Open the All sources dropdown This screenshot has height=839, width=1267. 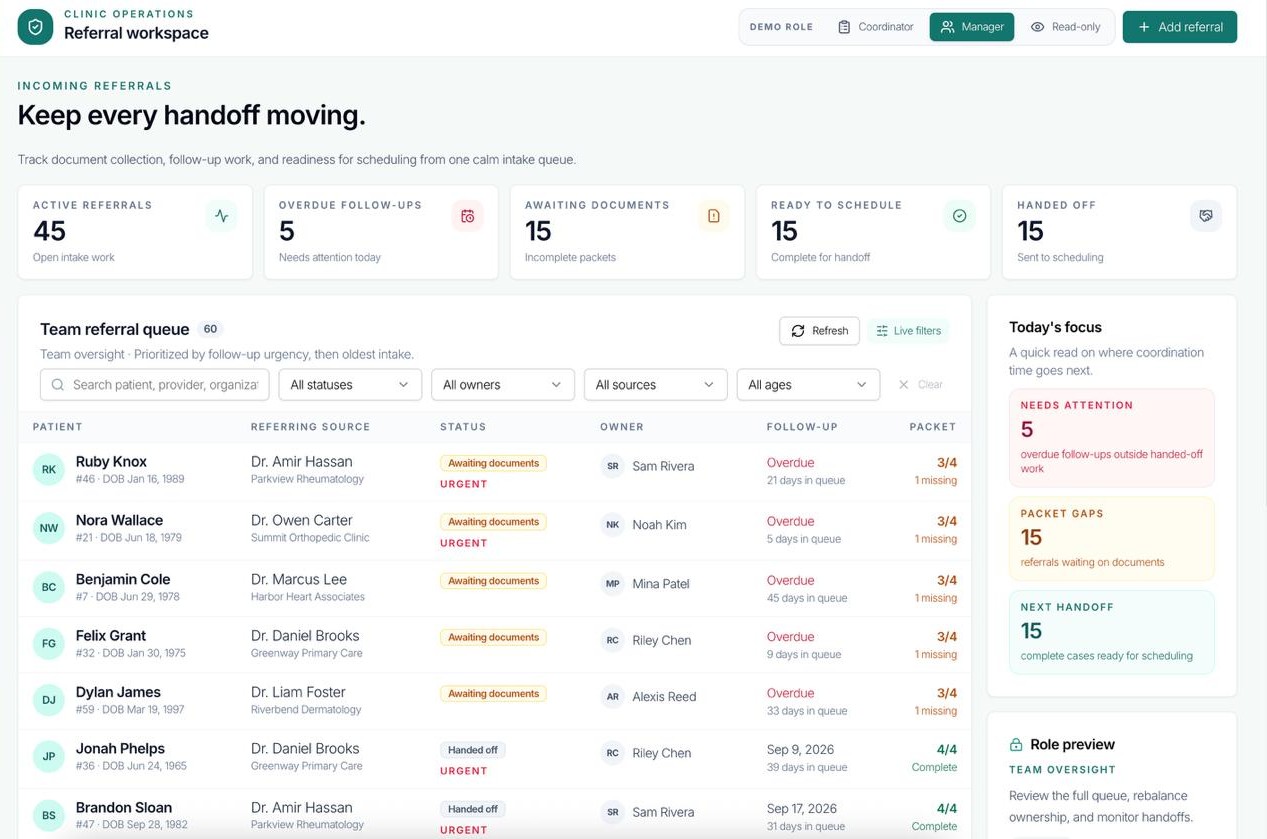[x=655, y=385]
